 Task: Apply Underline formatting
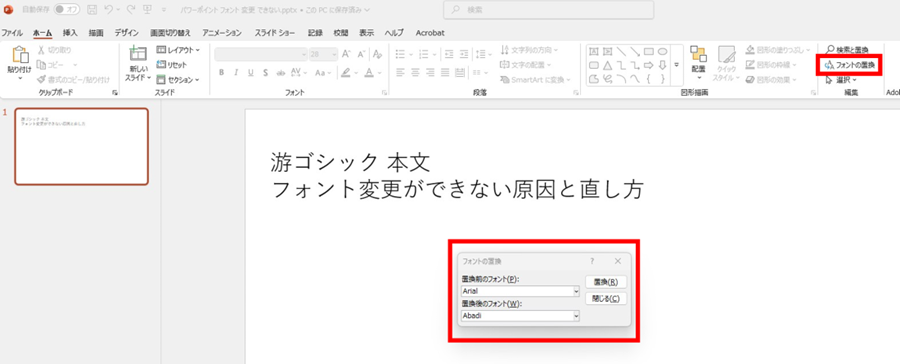point(250,73)
